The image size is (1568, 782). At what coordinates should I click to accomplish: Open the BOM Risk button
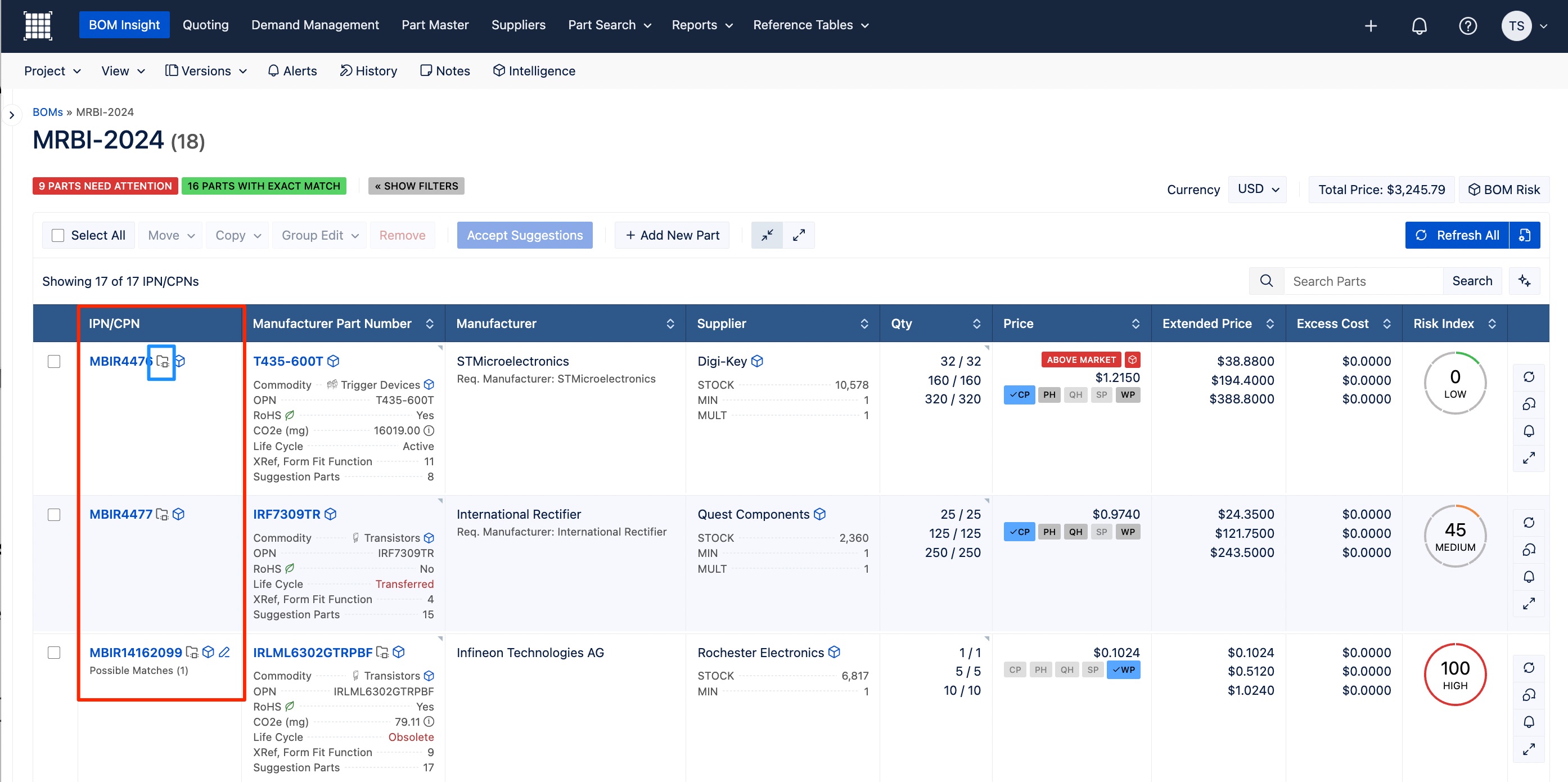pos(1503,190)
